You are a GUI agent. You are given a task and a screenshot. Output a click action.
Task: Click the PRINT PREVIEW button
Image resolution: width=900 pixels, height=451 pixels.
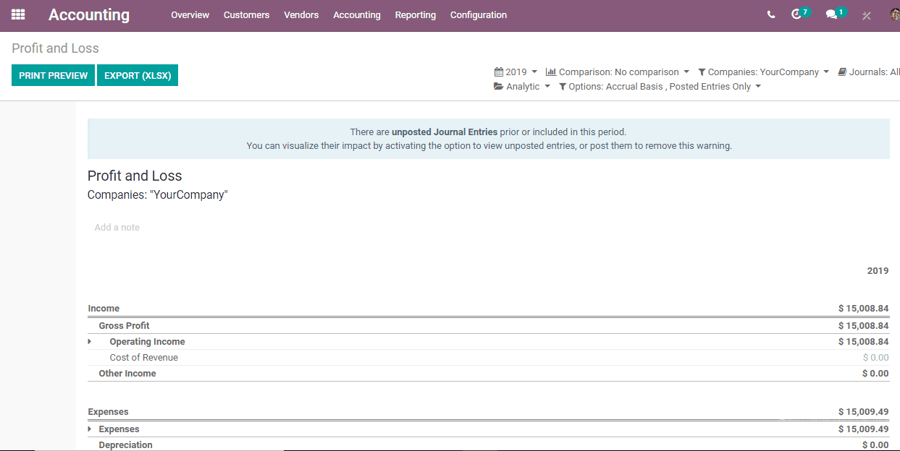[x=53, y=75]
